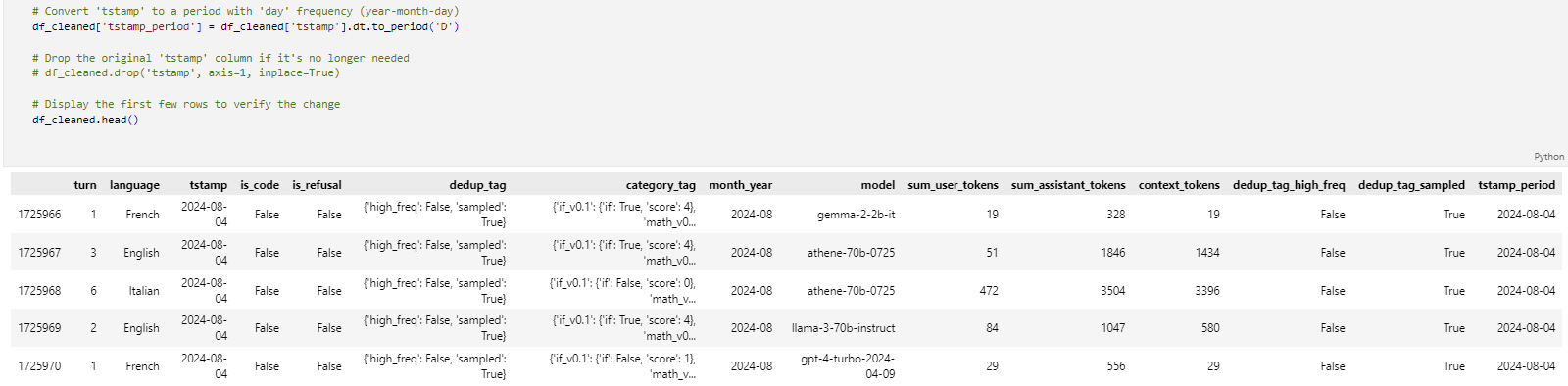Click the model column header
Viewport: 1568px width, 386px height.
pos(877,185)
